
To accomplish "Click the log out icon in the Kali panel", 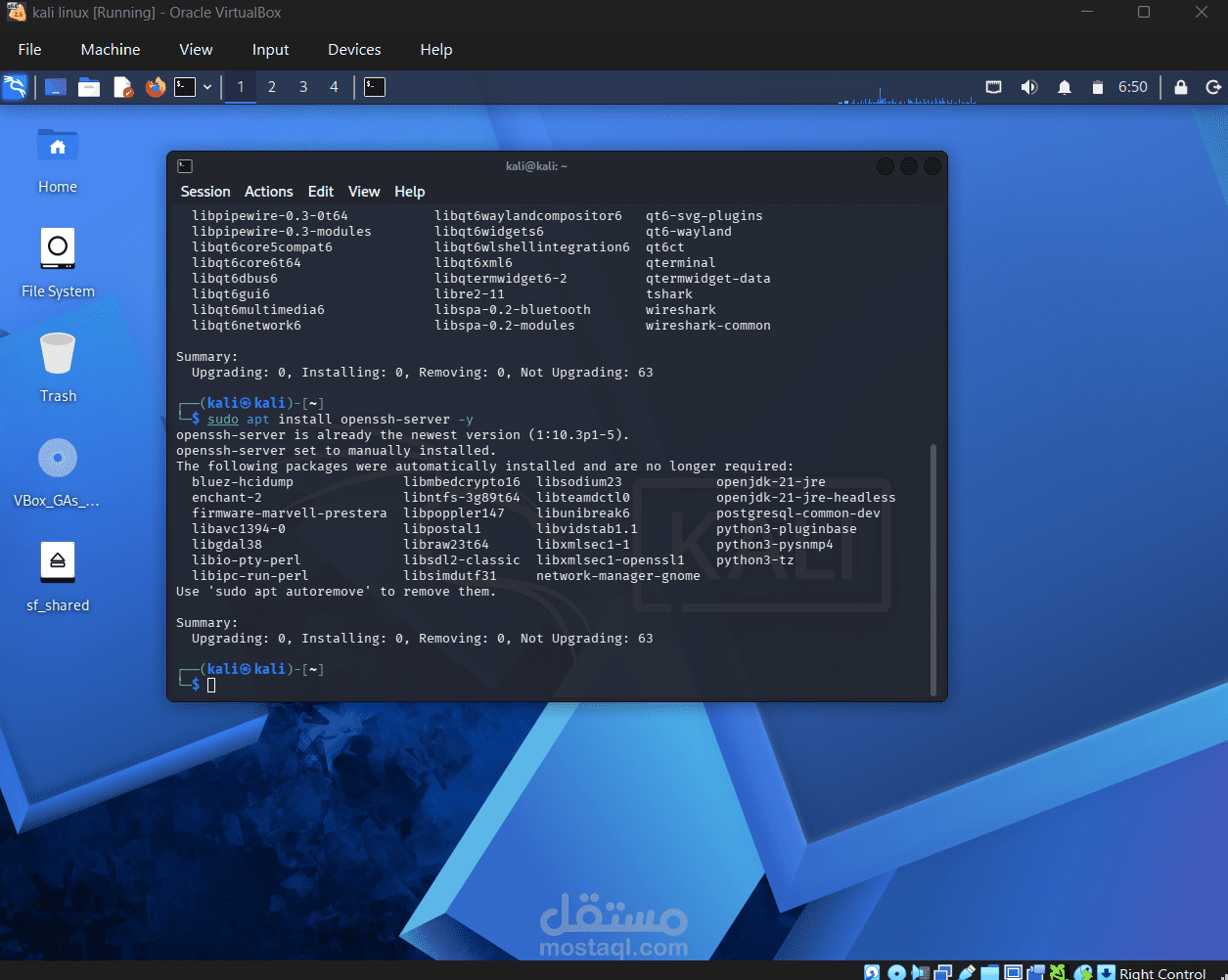I will 1213,87.
